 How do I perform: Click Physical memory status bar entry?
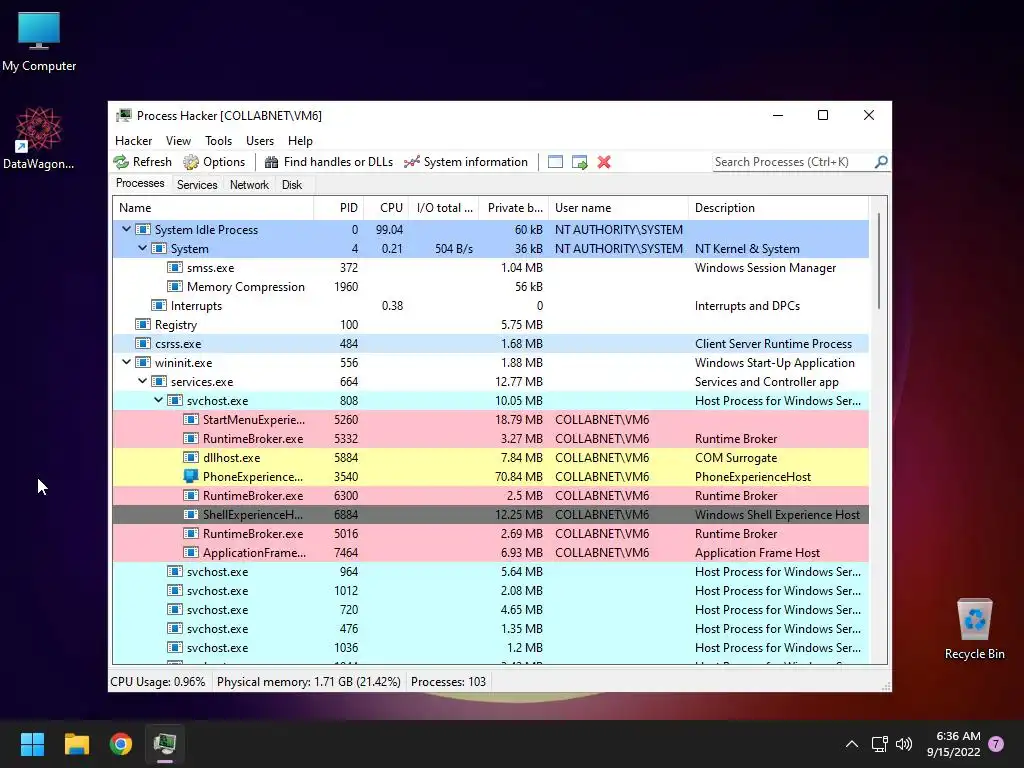coord(308,682)
